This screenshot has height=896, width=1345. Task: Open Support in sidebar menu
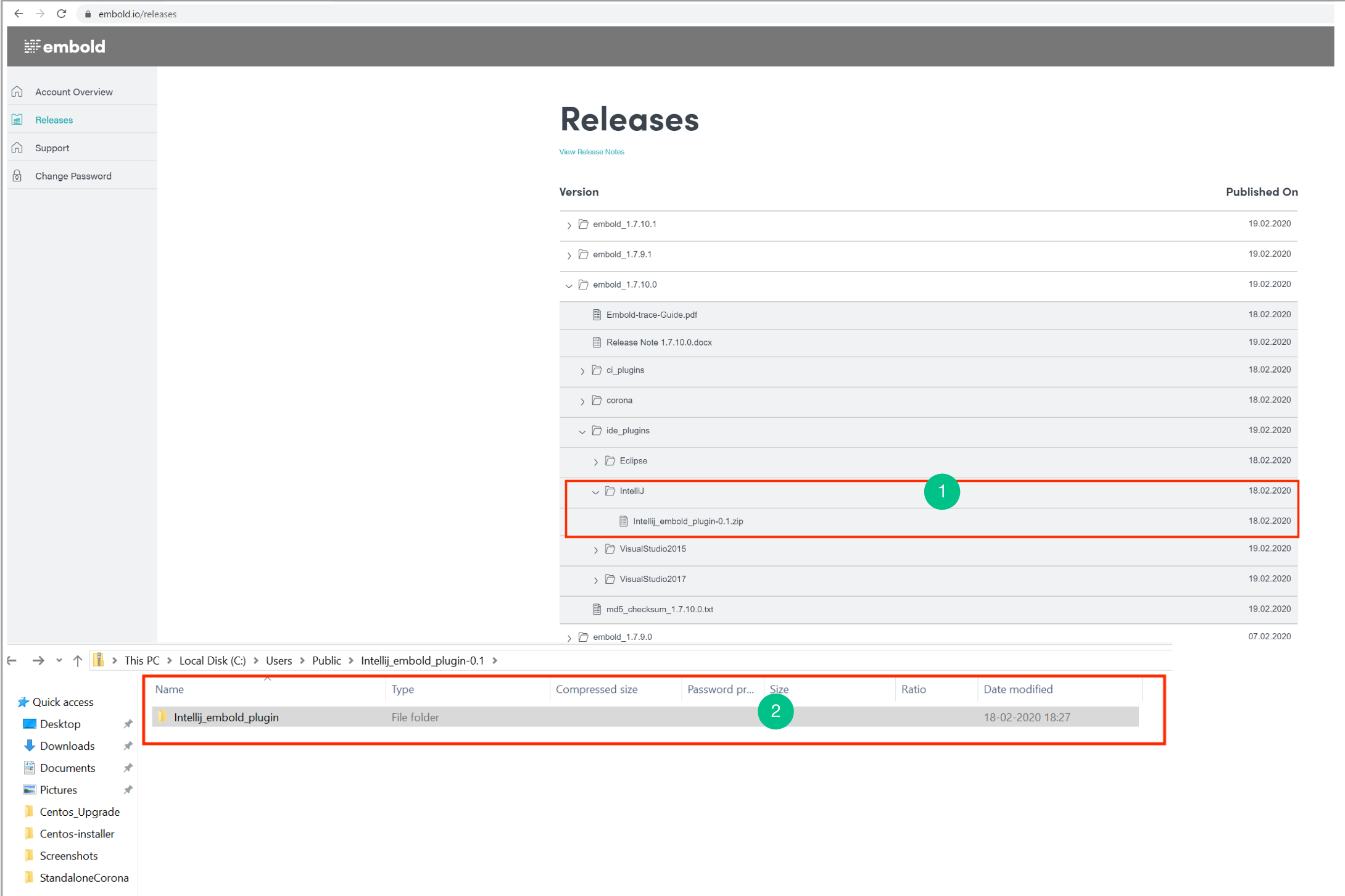point(52,148)
